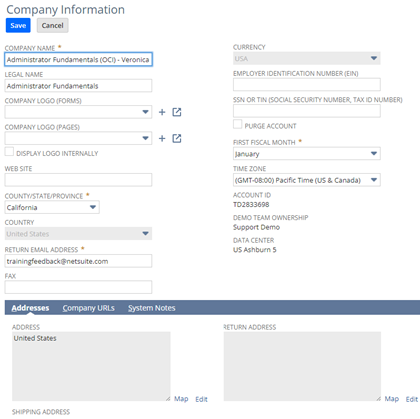This screenshot has height=419, width=420.
Task: Enable Display Logo Internally checkbox
Action: pos(9,151)
